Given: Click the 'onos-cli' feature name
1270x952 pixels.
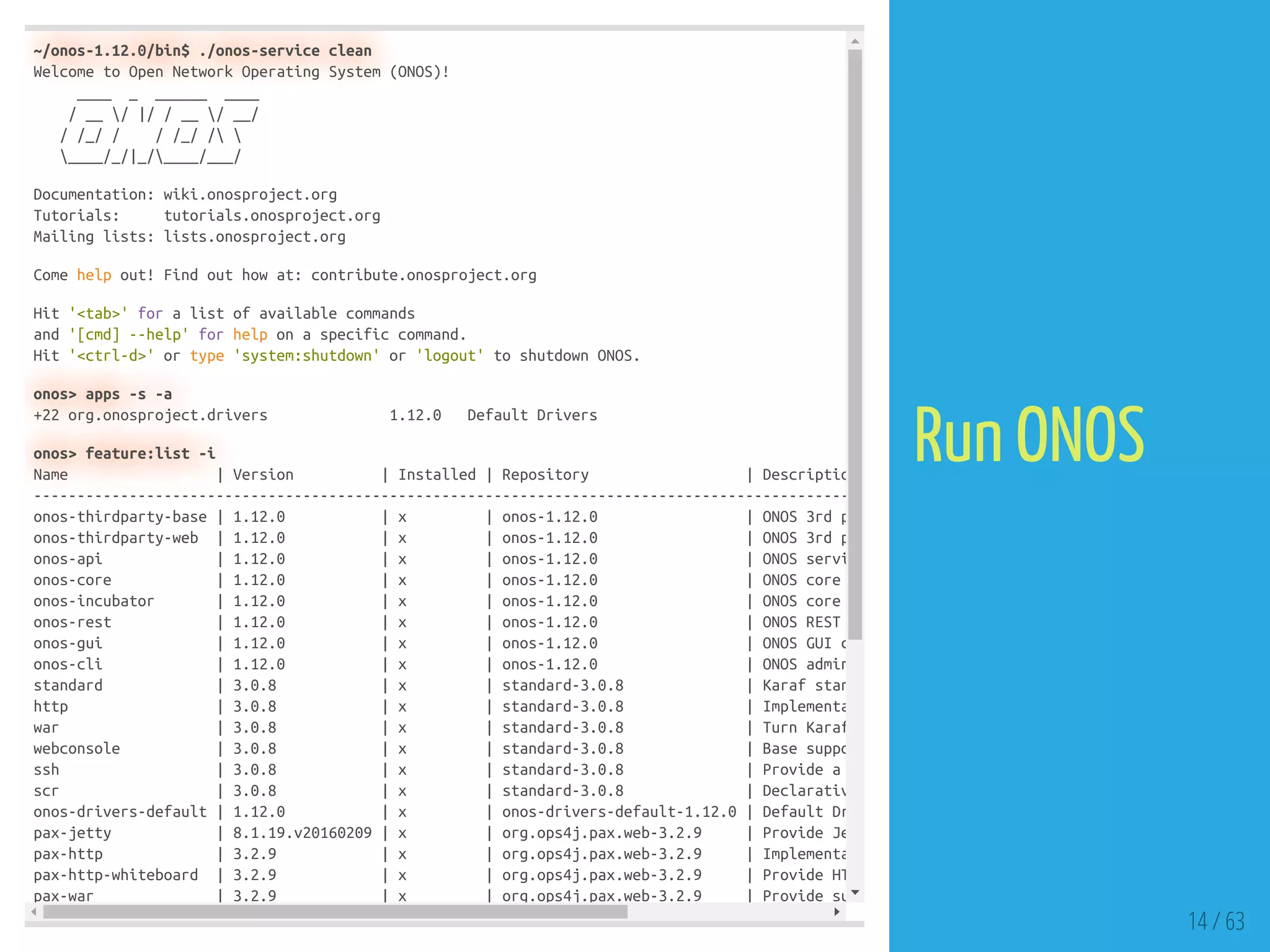Looking at the screenshot, I should [68, 664].
